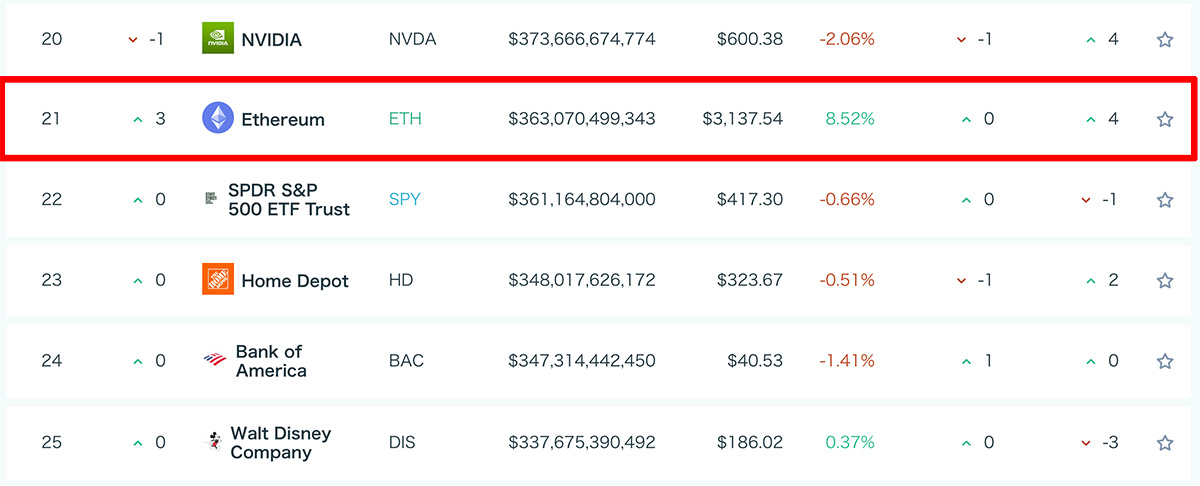Toggle the SPDR S&P 500 ETF star
The image size is (1200, 486).
(1164, 200)
